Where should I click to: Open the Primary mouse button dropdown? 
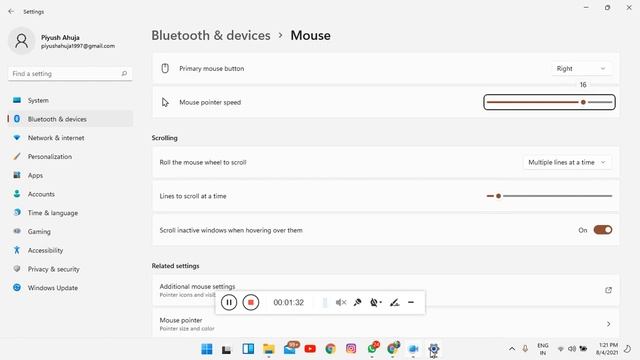(x=581, y=69)
